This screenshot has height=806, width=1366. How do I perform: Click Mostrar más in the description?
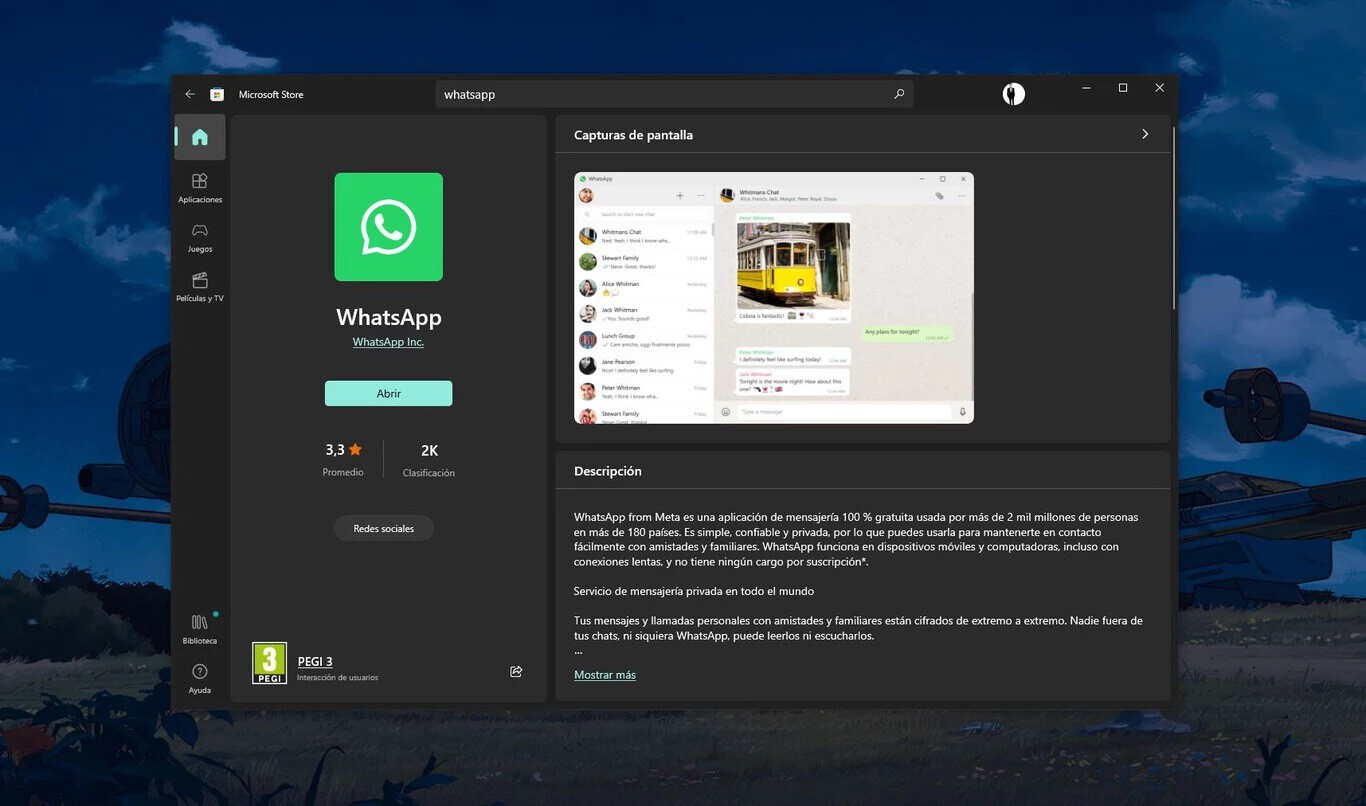604,674
